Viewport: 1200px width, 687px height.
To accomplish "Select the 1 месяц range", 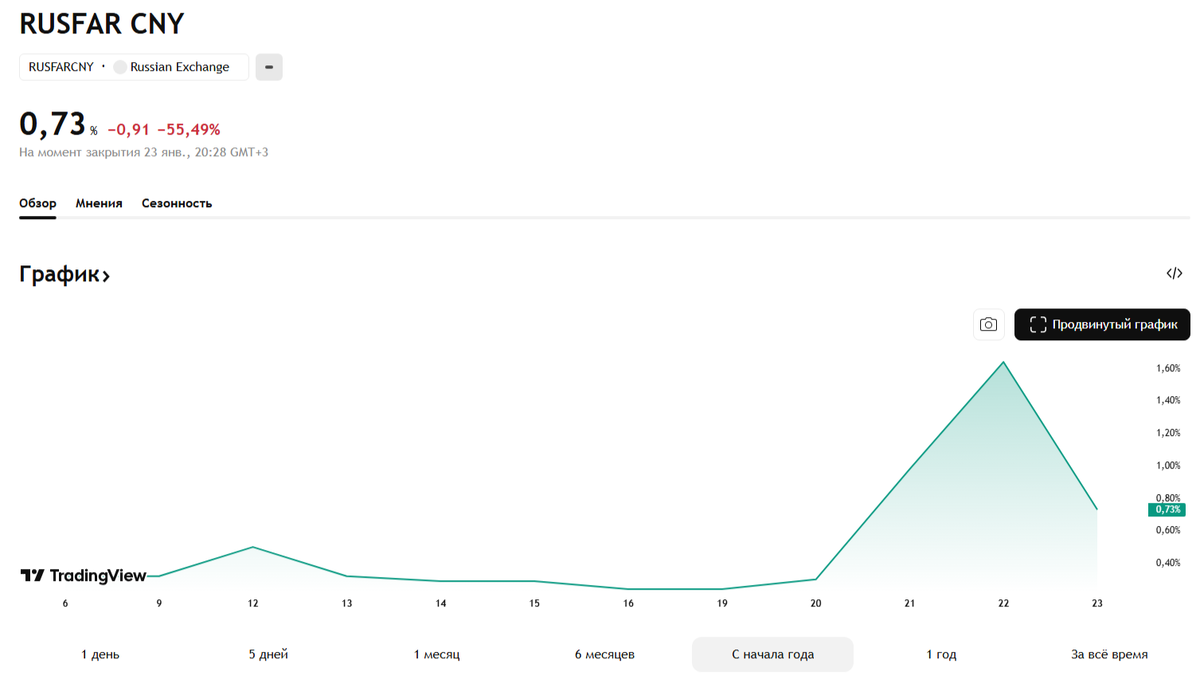I will tap(437, 654).
